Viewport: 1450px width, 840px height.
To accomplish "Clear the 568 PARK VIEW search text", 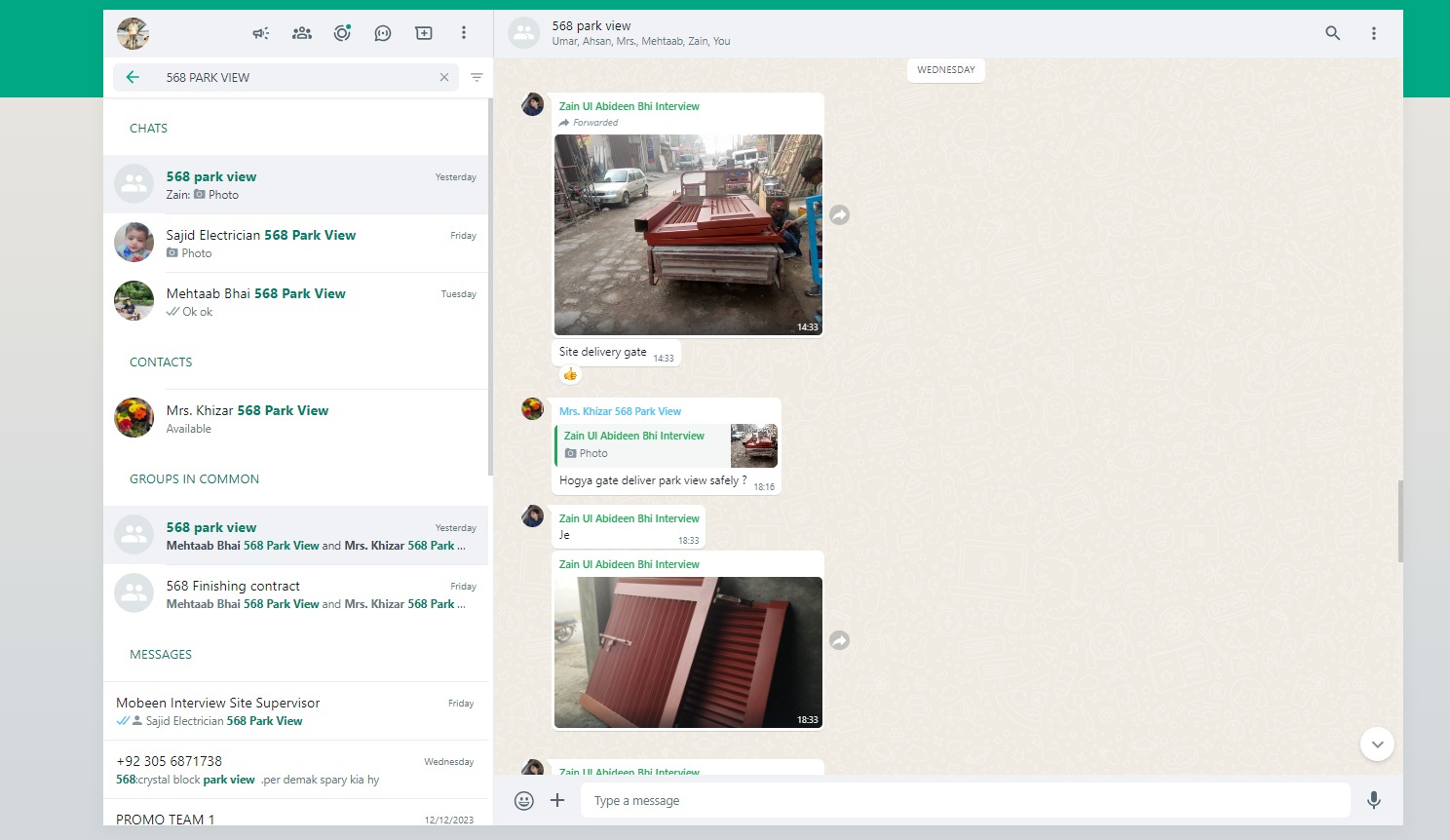I will [x=444, y=77].
